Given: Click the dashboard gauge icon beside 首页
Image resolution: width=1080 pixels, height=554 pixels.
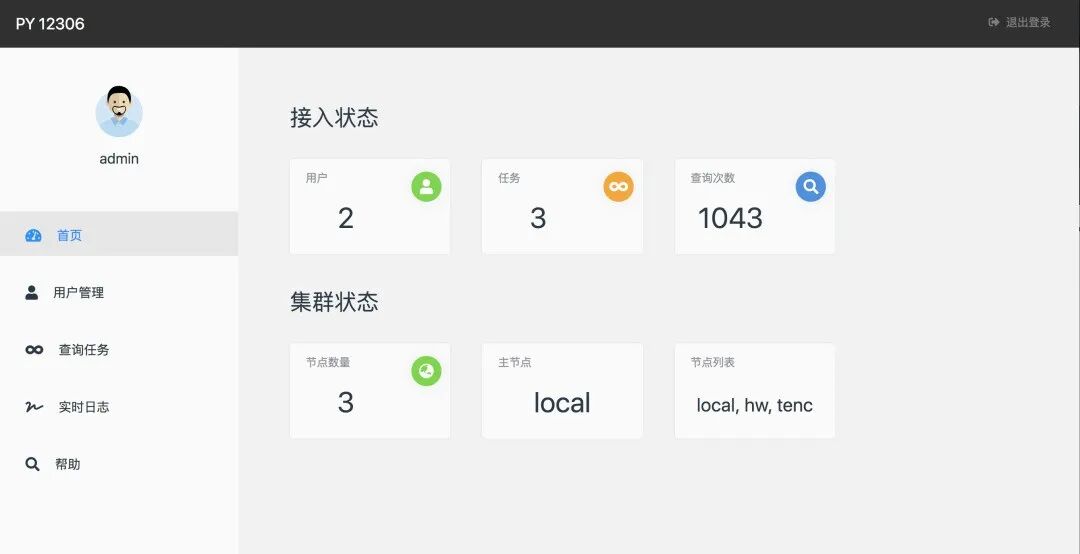Looking at the screenshot, I should pyautogui.click(x=33, y=236).
